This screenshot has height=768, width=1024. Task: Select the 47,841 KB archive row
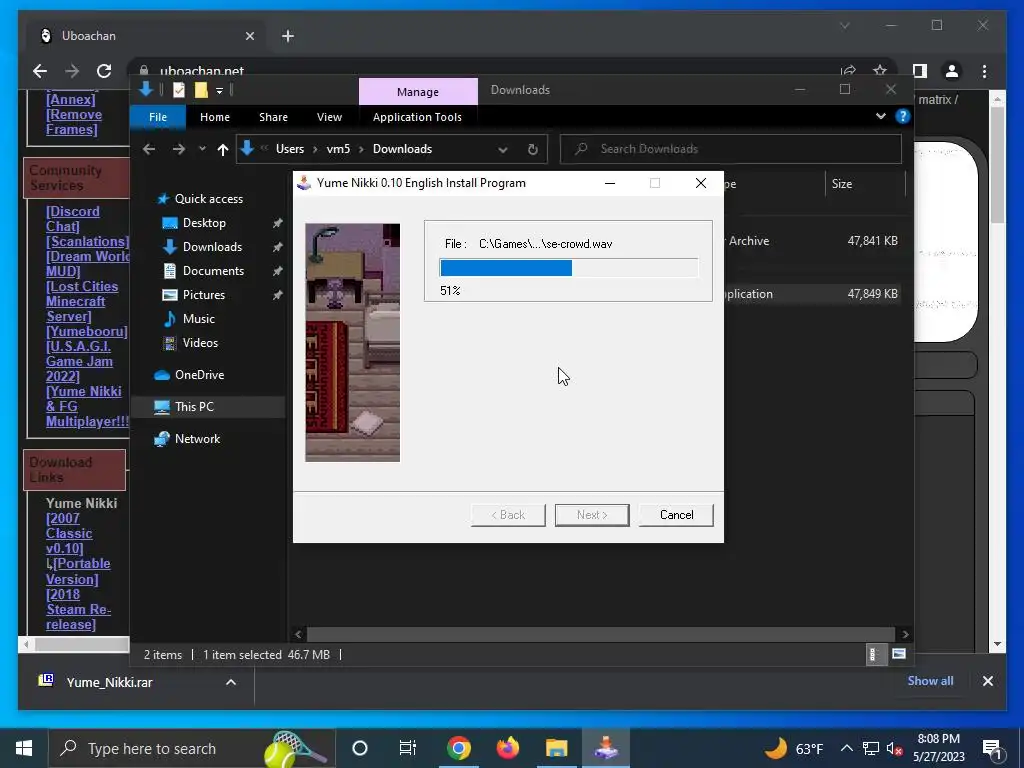[x=814, y=241]
